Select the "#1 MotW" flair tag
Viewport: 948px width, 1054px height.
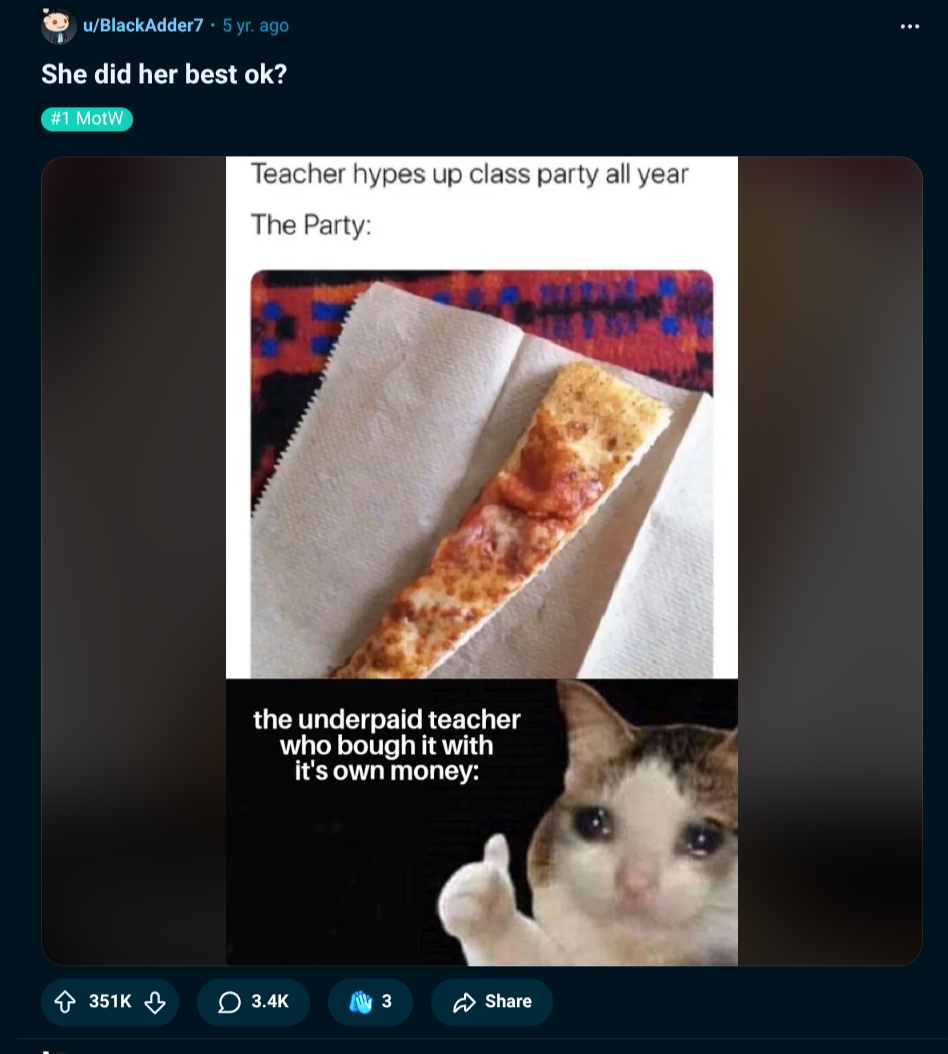87,119
